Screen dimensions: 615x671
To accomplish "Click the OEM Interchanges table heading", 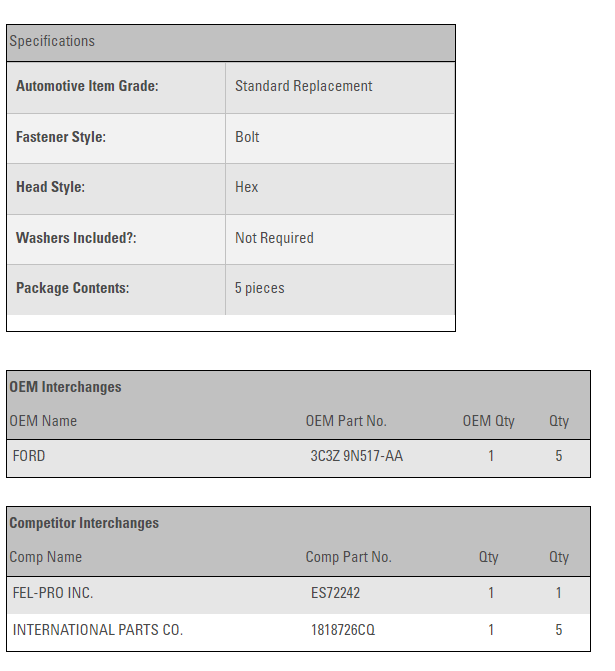I will tap(65, 387).
